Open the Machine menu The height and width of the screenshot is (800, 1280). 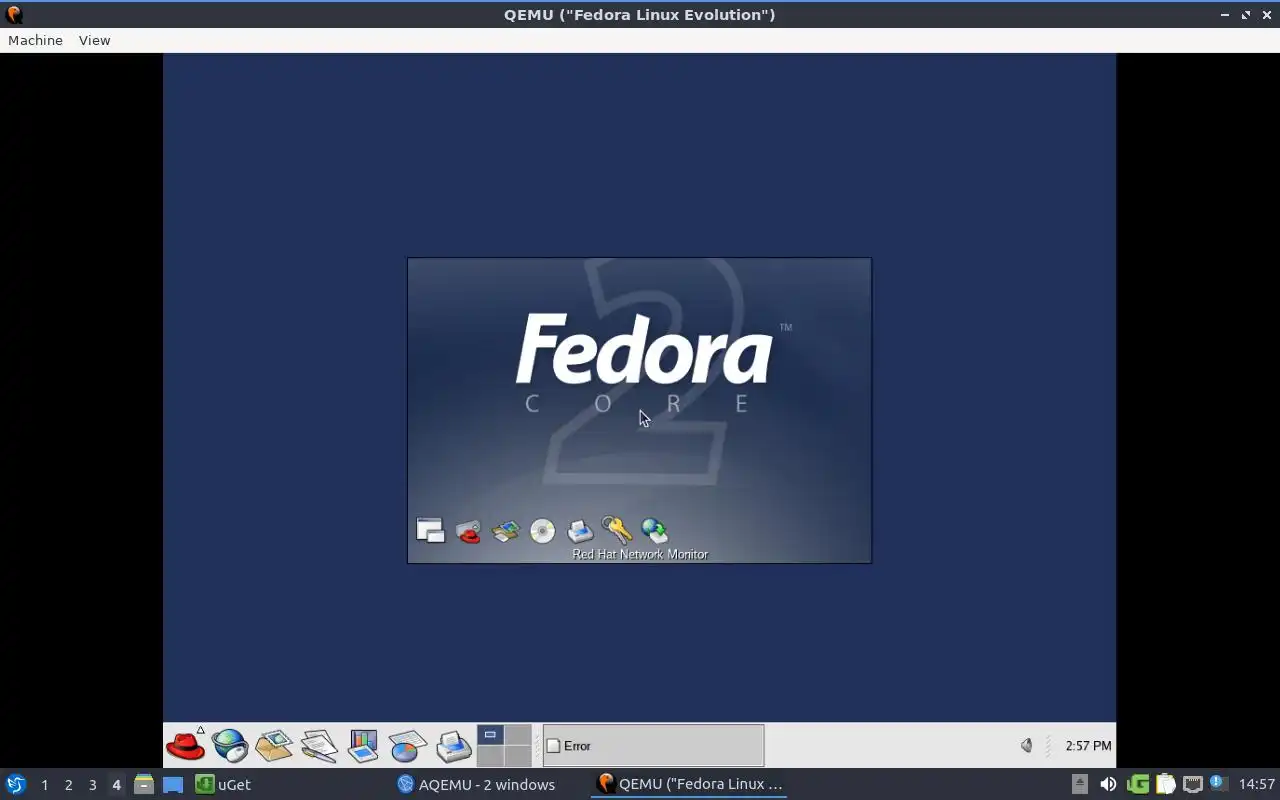pos(35,40)
